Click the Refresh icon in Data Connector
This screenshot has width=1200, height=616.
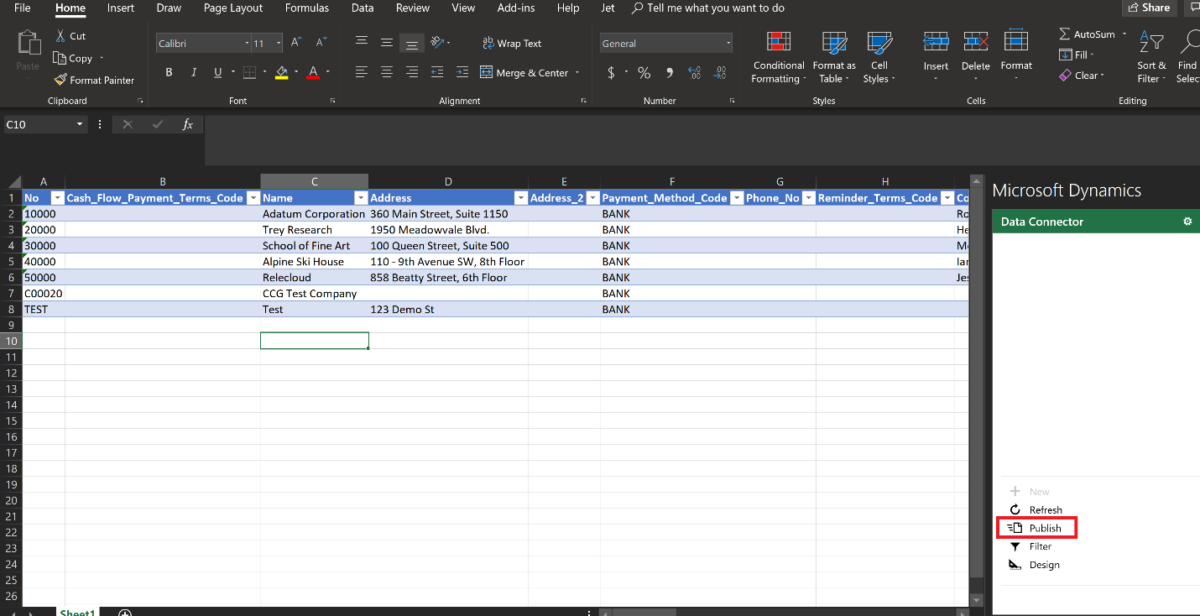[1015, 510]
